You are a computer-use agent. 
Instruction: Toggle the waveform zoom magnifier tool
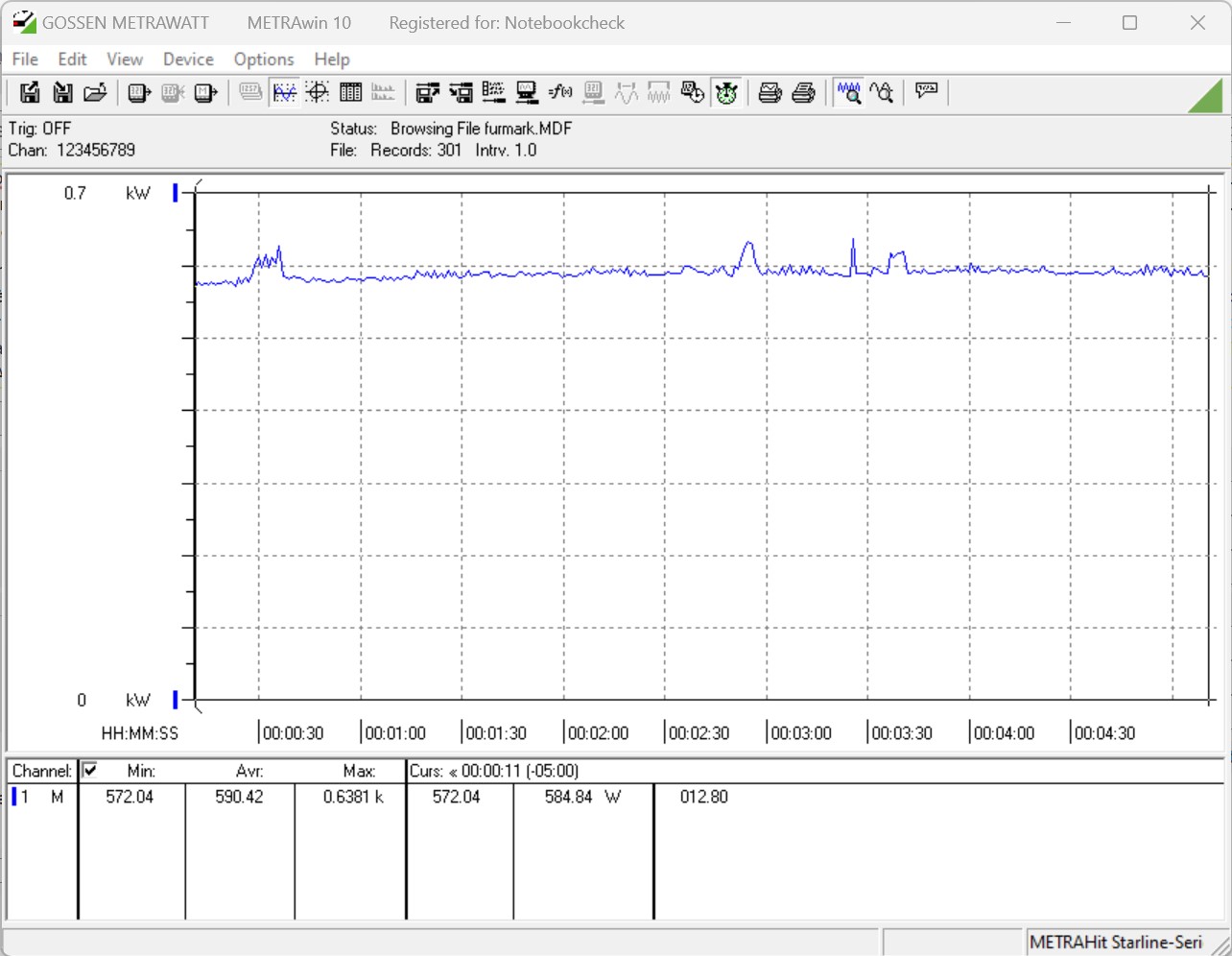(848, 92)
